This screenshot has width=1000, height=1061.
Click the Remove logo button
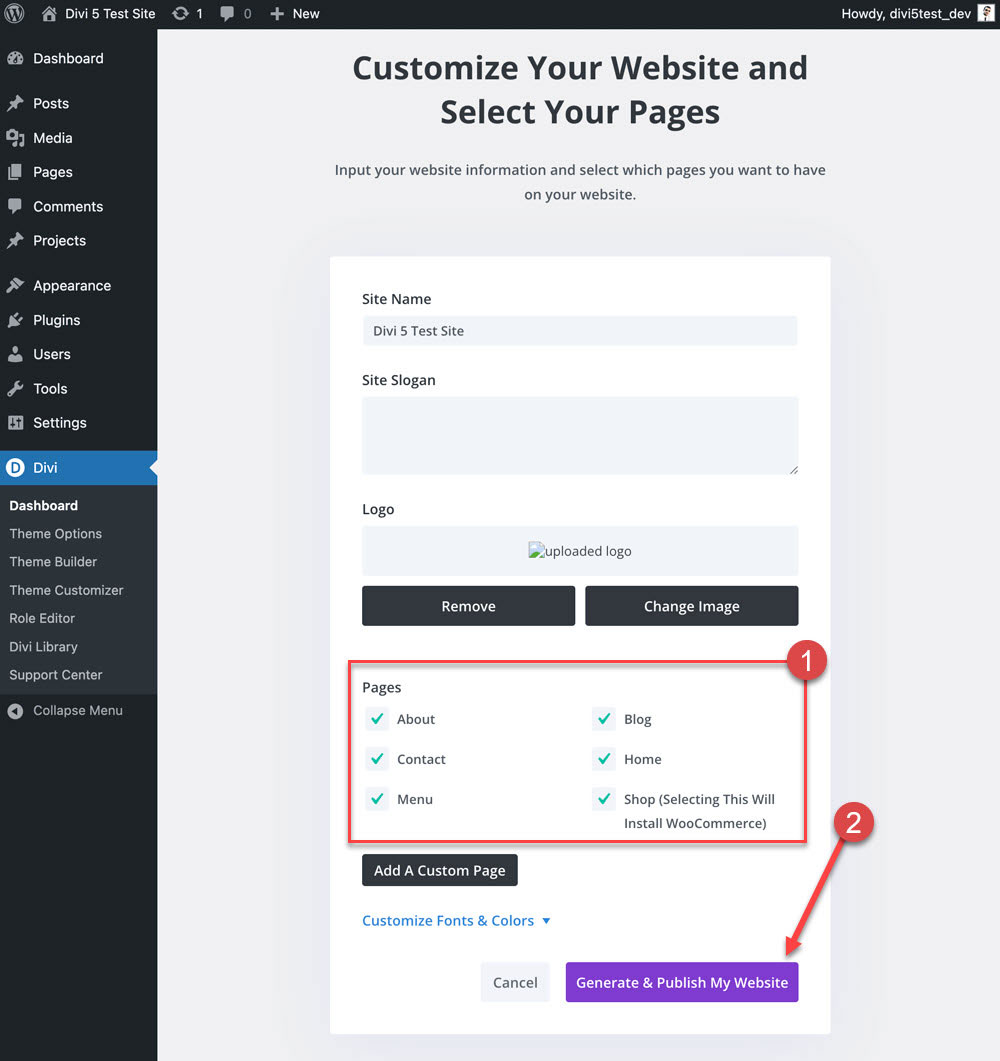pyautogui.click(x=468, y=606)
